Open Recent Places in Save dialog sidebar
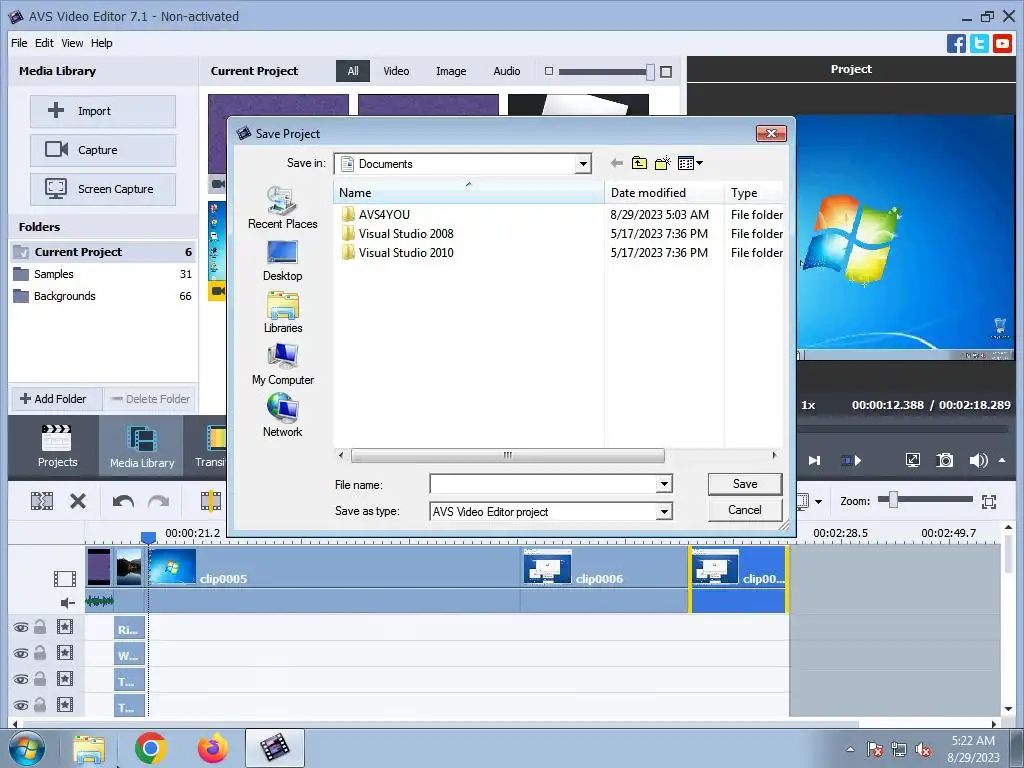This screenshot has height=768, width=1024. pos(283,208)
